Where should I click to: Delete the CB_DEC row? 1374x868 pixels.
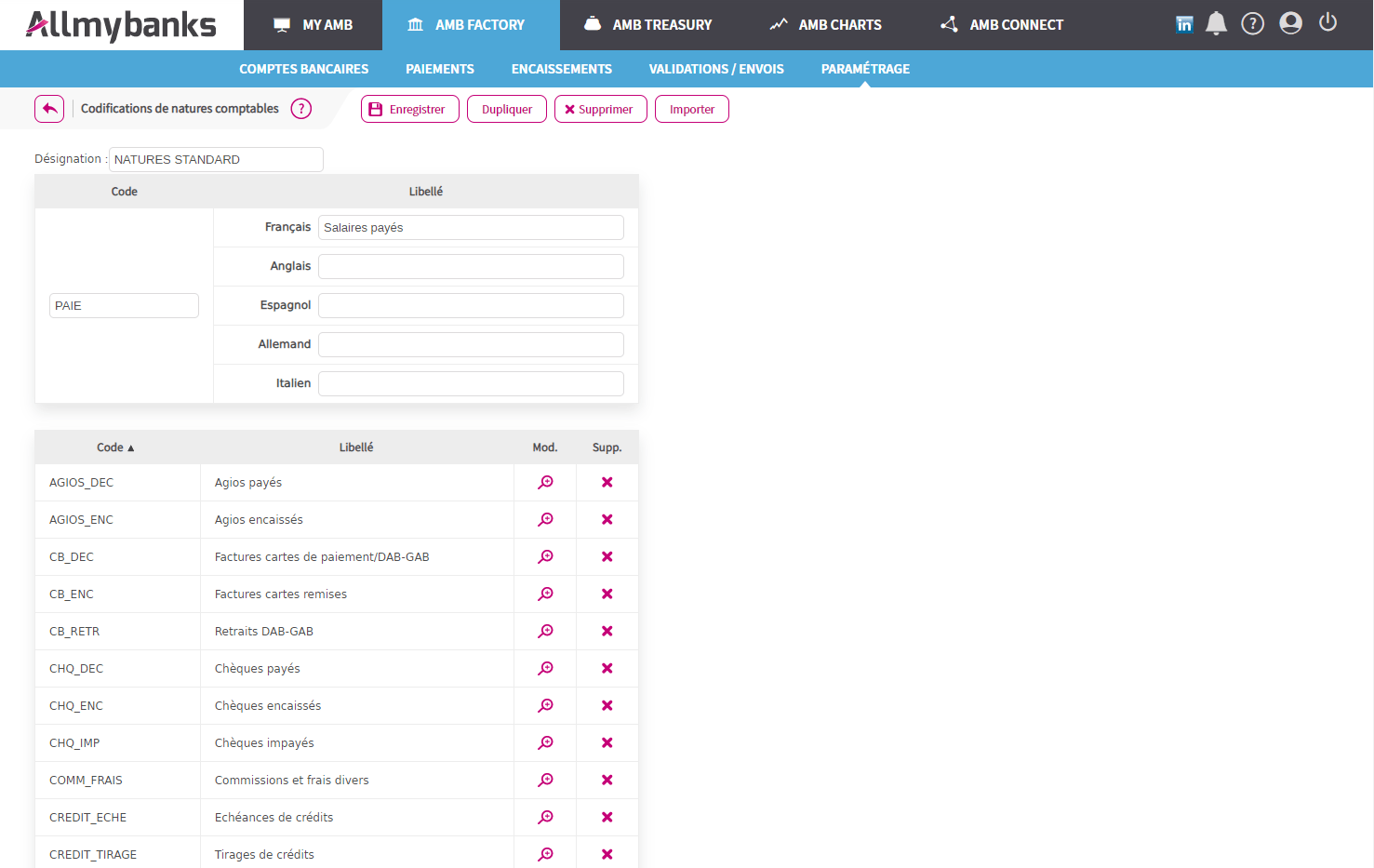[x=607, y=556]
